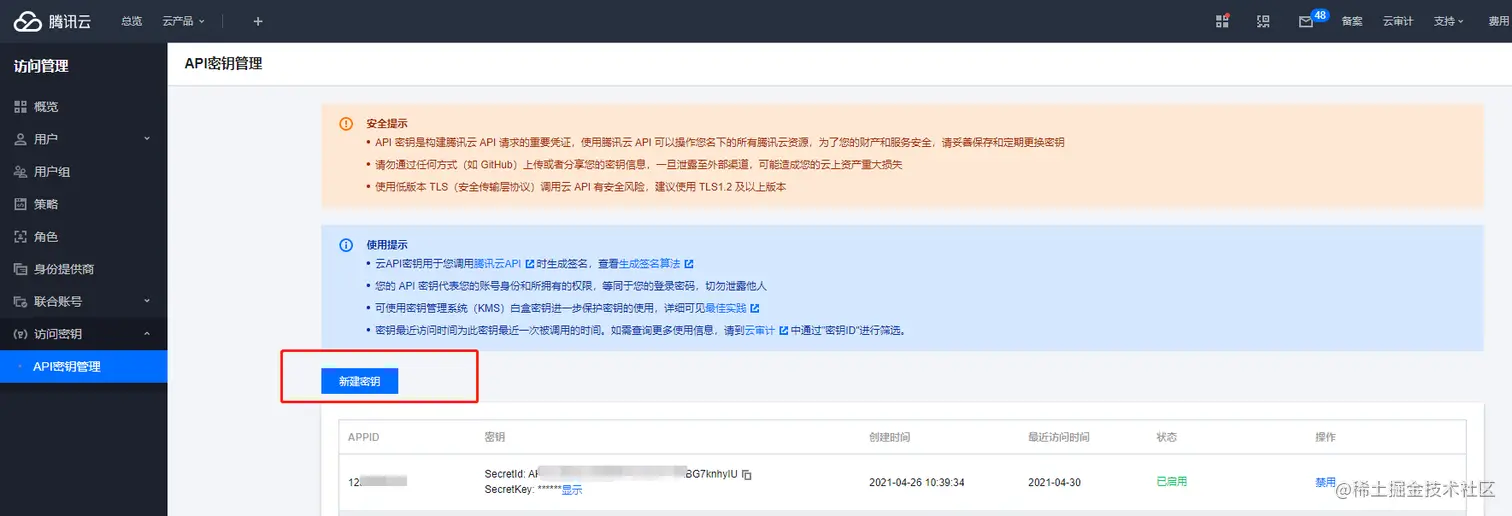Click 备案 in top navigation
This screenshot has width=1512, height=516.
[x=1352, y=21]
